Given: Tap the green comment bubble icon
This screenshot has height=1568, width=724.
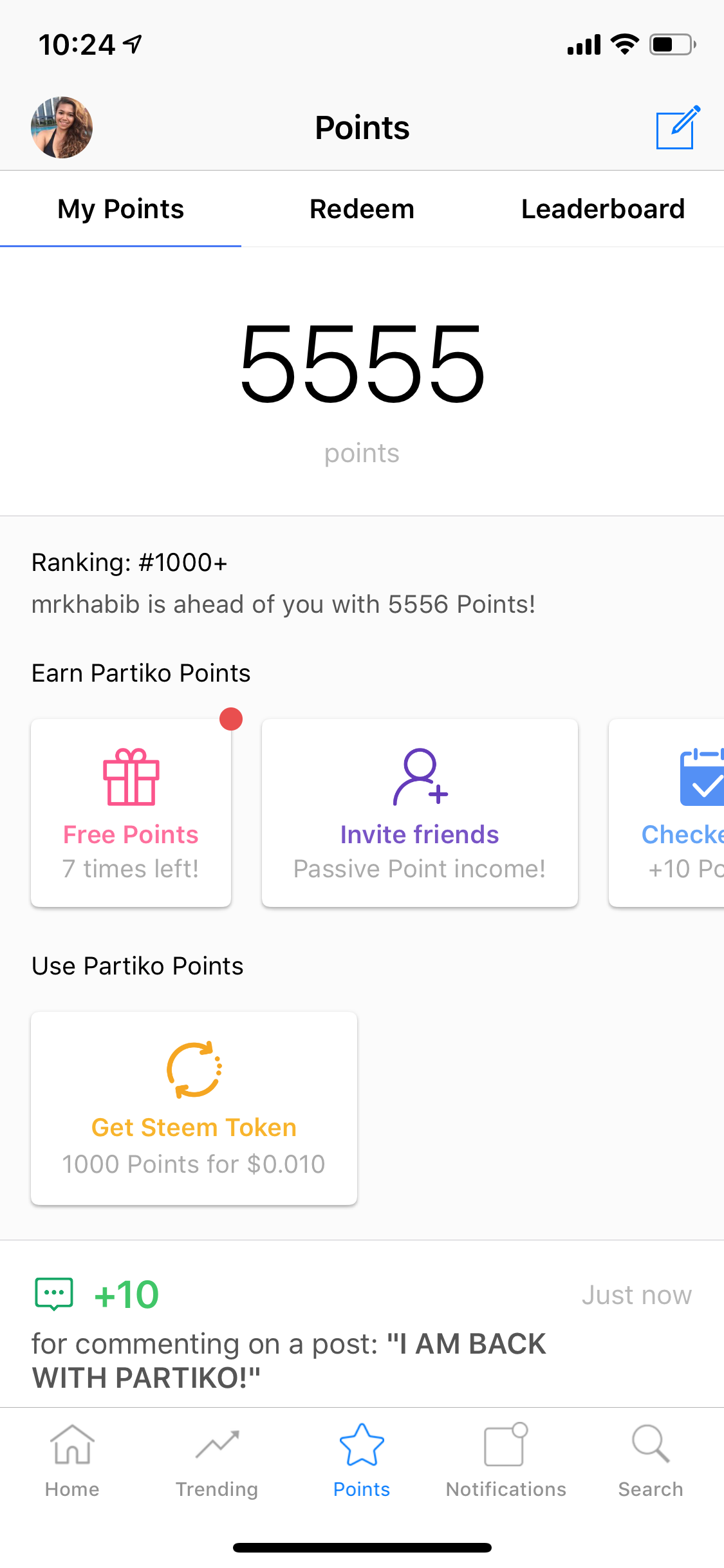Looking at the screenshot, I should 54,1294.
